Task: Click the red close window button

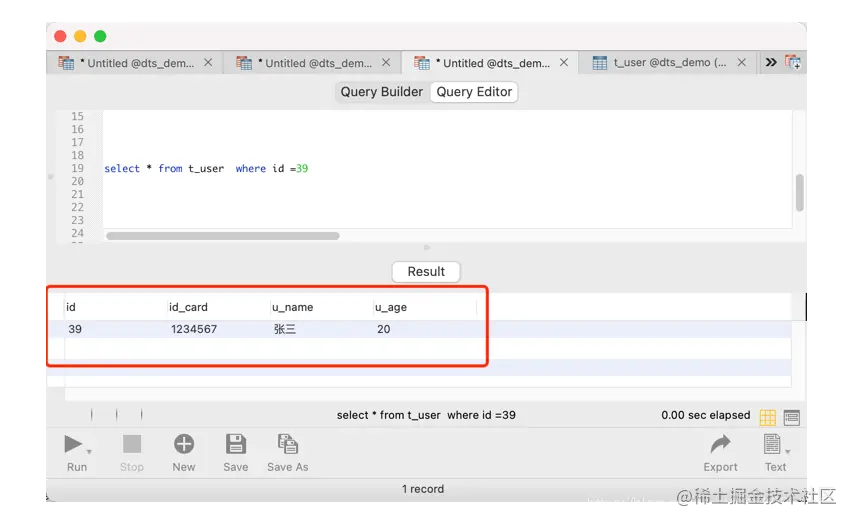Action: 60,36
